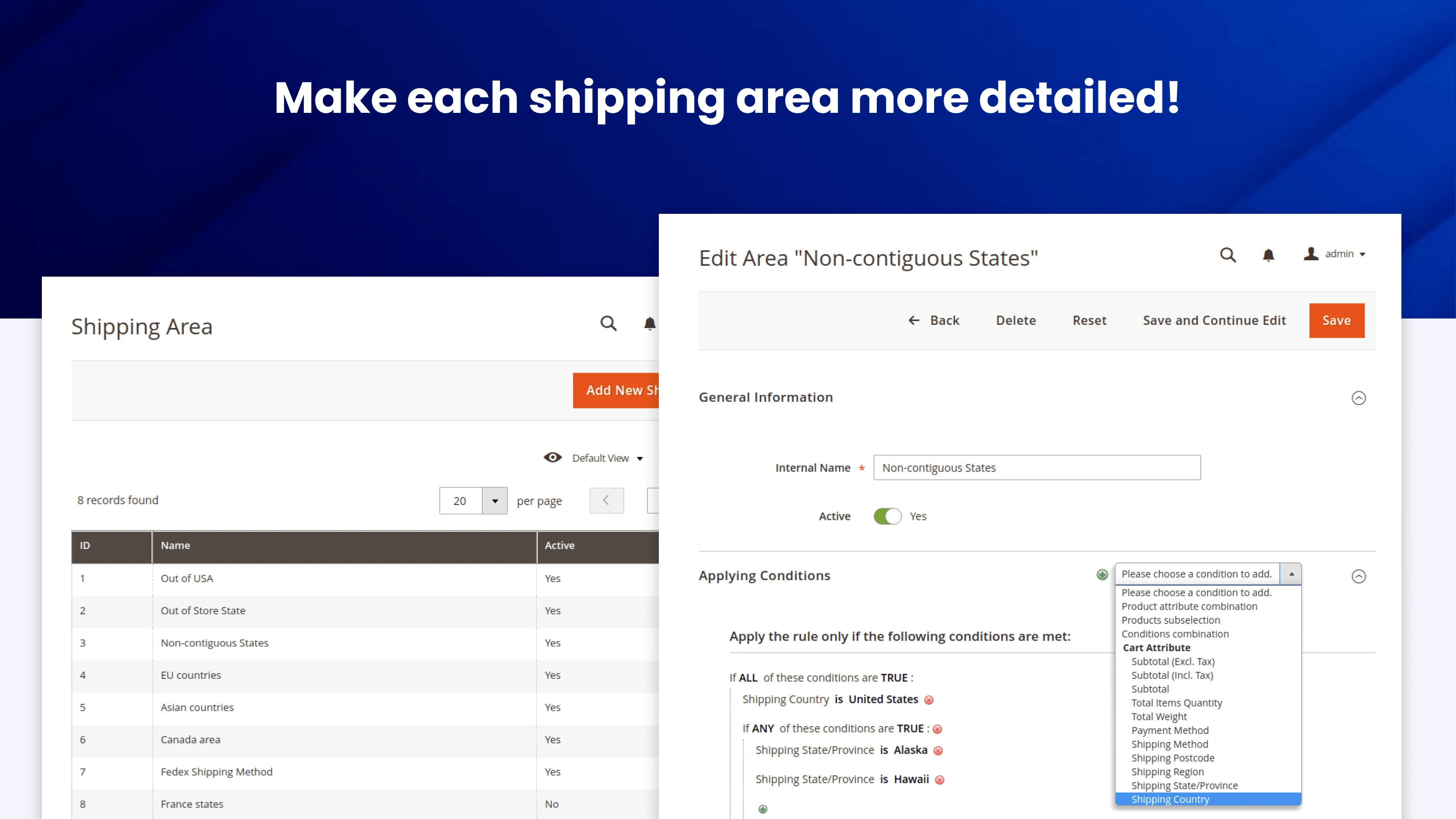Collapse the Applying Conditions section
The width and height of the screenshot is (1456, 819).
tap(1358, 576)
